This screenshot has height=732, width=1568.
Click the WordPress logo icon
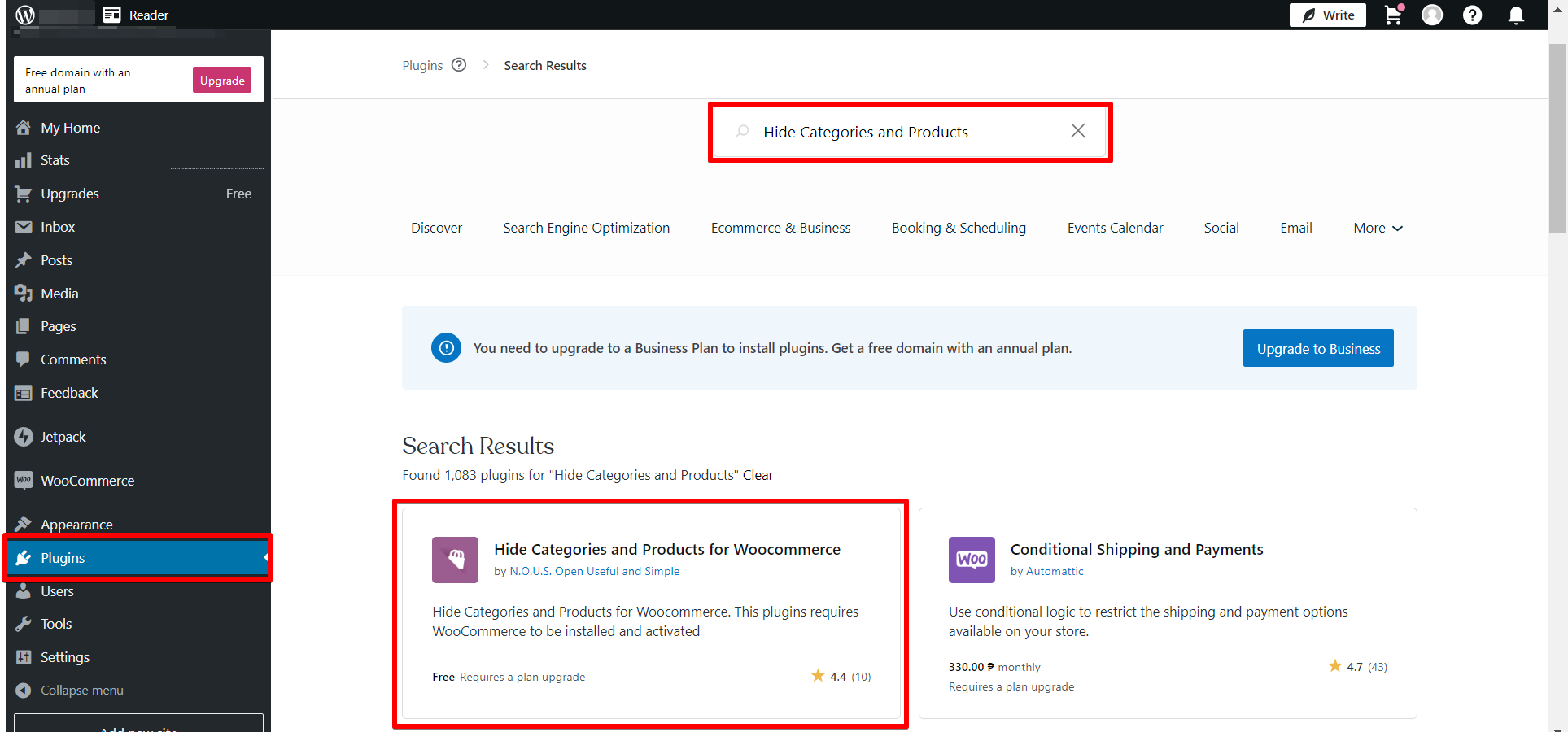click(x=25, y=15)
